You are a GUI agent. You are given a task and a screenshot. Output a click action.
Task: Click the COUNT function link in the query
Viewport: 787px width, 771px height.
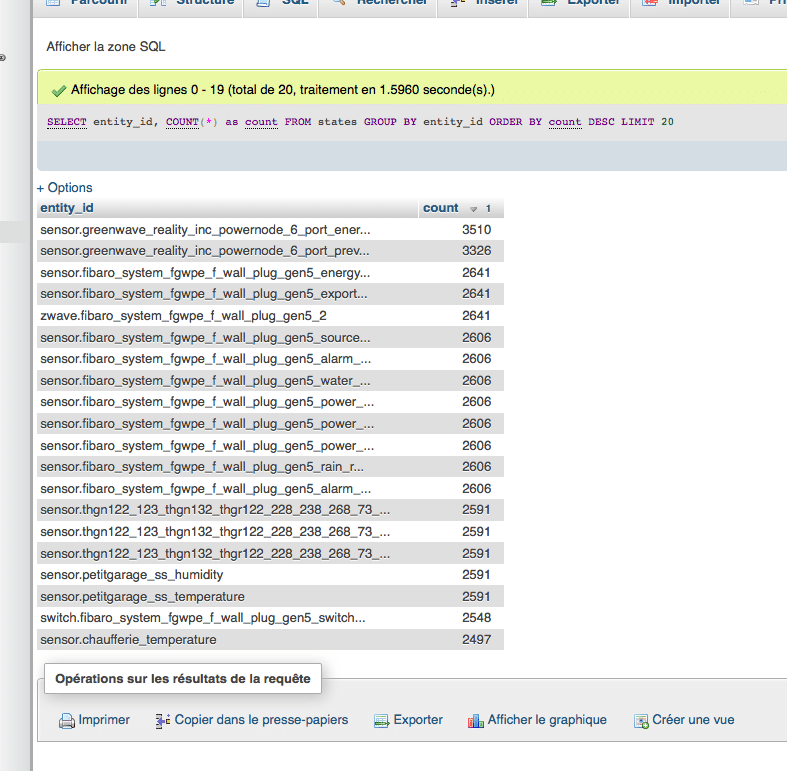182,122
